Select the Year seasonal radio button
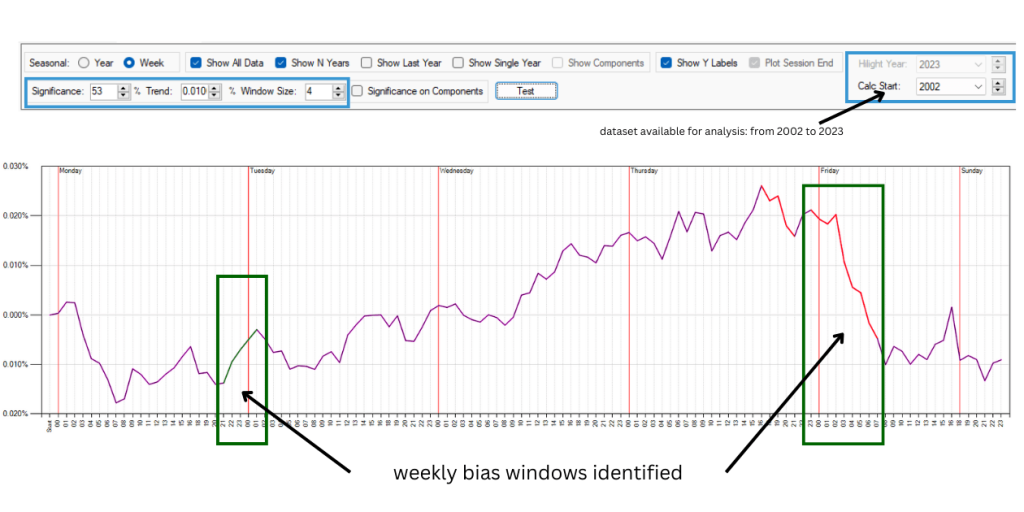 [84, 63]
